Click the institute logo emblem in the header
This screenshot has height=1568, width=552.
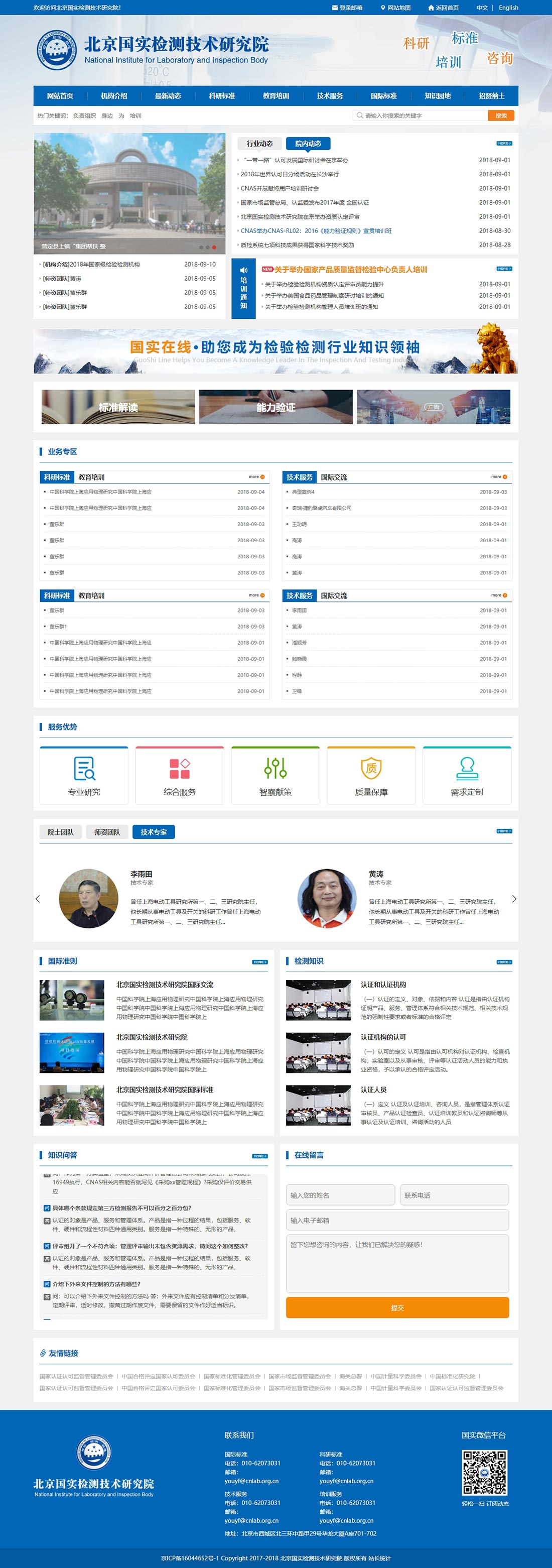pyautogui.click(x=57, y=51)
